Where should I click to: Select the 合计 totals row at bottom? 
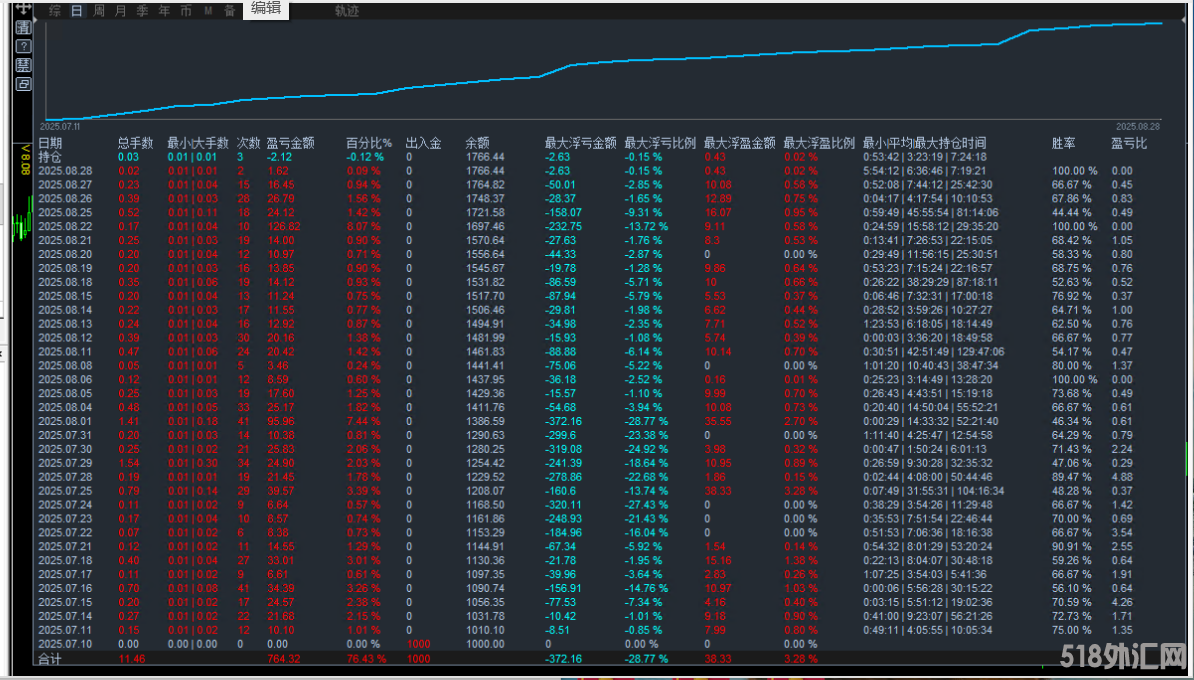coord(50,659)
